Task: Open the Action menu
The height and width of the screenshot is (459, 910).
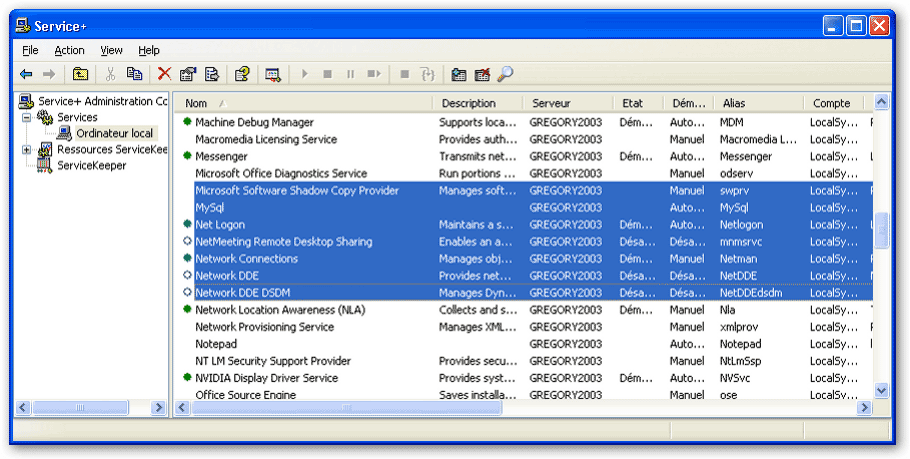Action: pos(70,50)
